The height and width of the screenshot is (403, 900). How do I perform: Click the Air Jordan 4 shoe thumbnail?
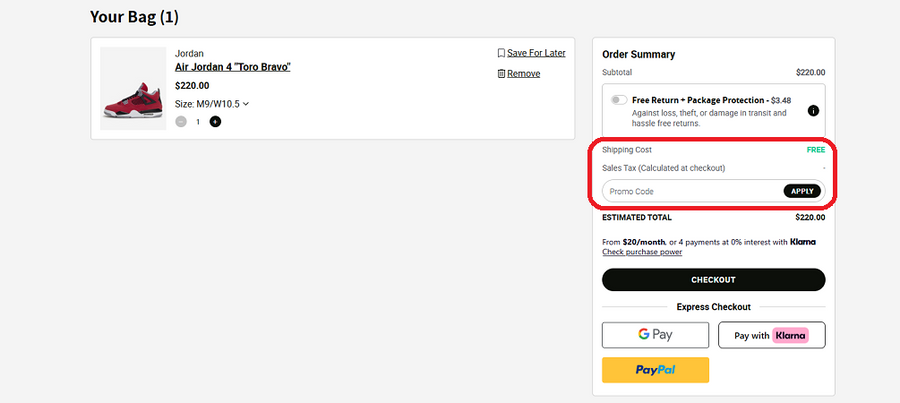point(133,88)
